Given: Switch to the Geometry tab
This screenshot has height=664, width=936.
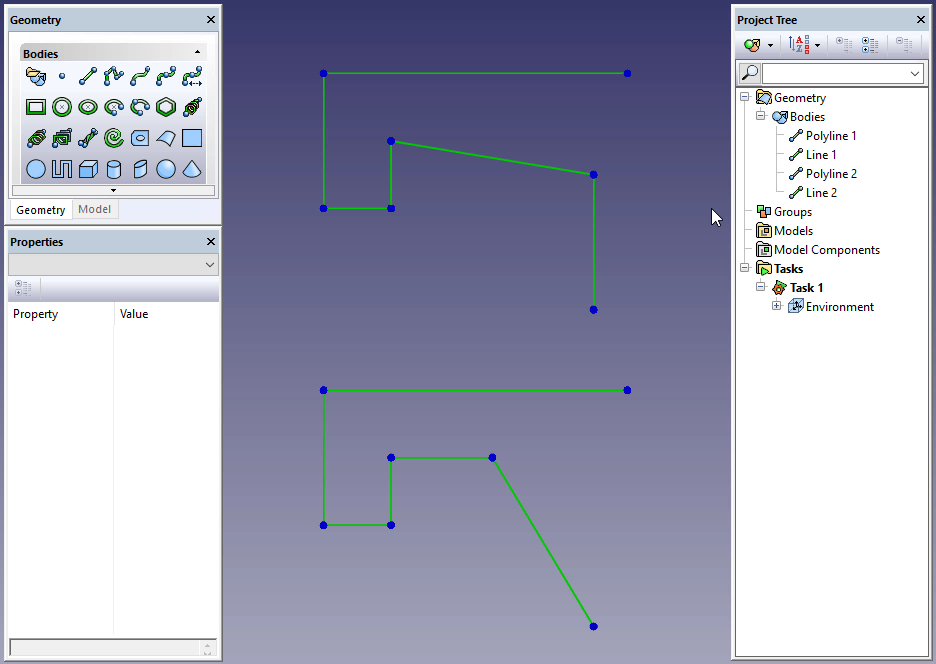Looking at the screenshot, I should click(40, 210).
